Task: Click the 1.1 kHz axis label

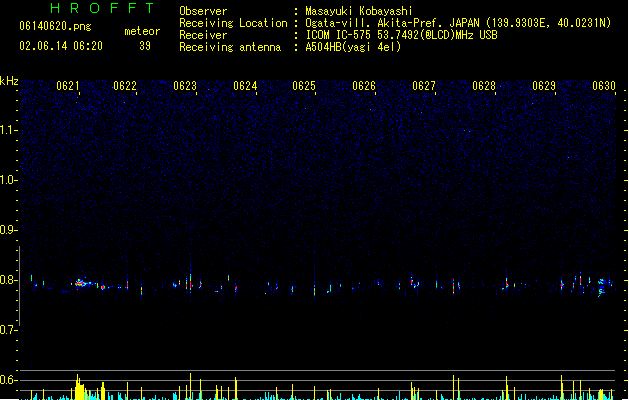Action: (8, 130)
